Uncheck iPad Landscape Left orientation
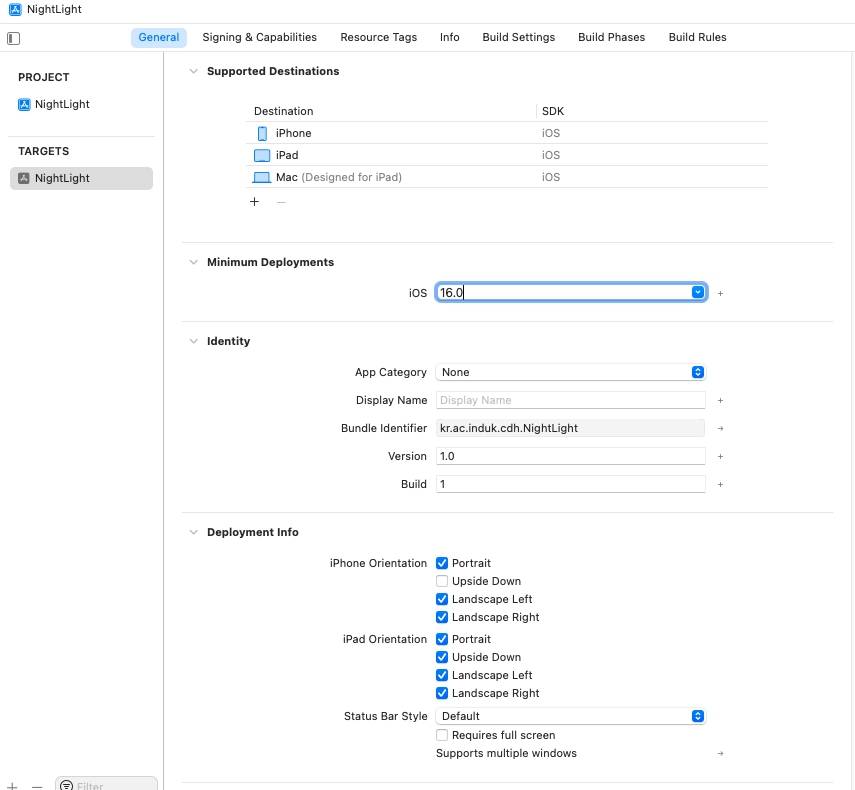This screenshot has height=790, width=855. tap(442, 675)
